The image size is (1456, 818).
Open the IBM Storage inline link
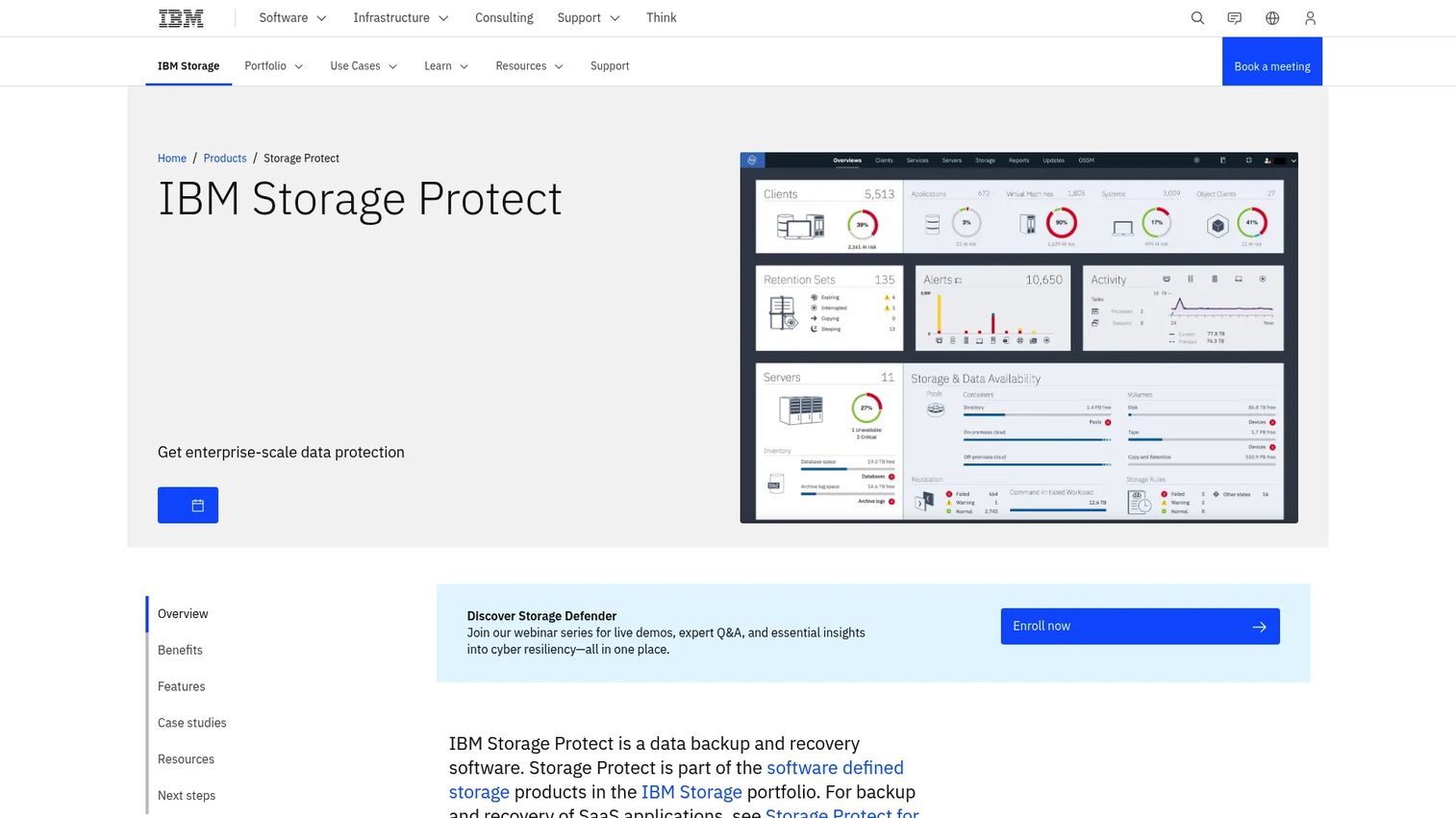pyautogui.click(x=691, y=792)
